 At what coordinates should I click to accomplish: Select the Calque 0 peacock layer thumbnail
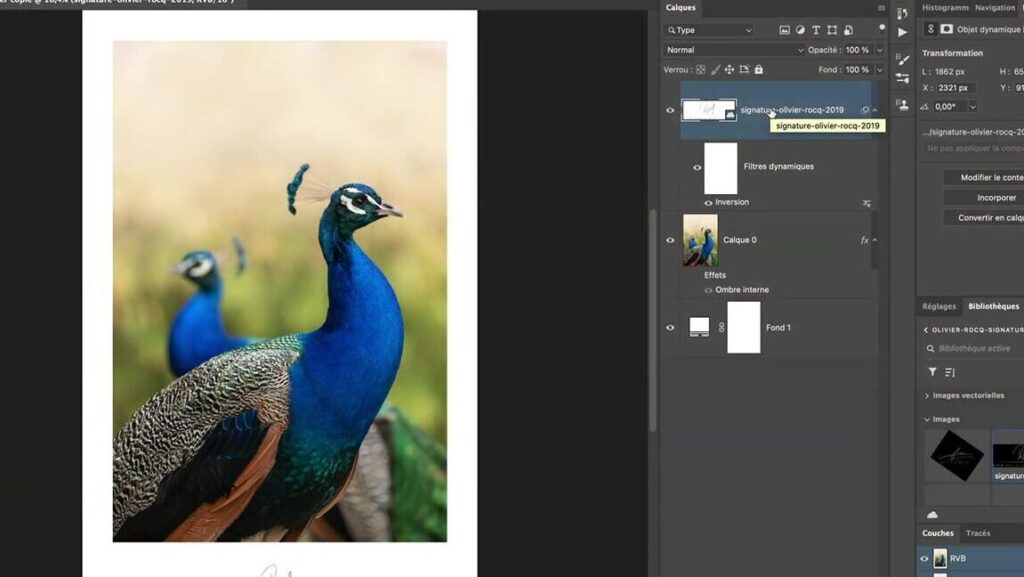click(700, 240)
